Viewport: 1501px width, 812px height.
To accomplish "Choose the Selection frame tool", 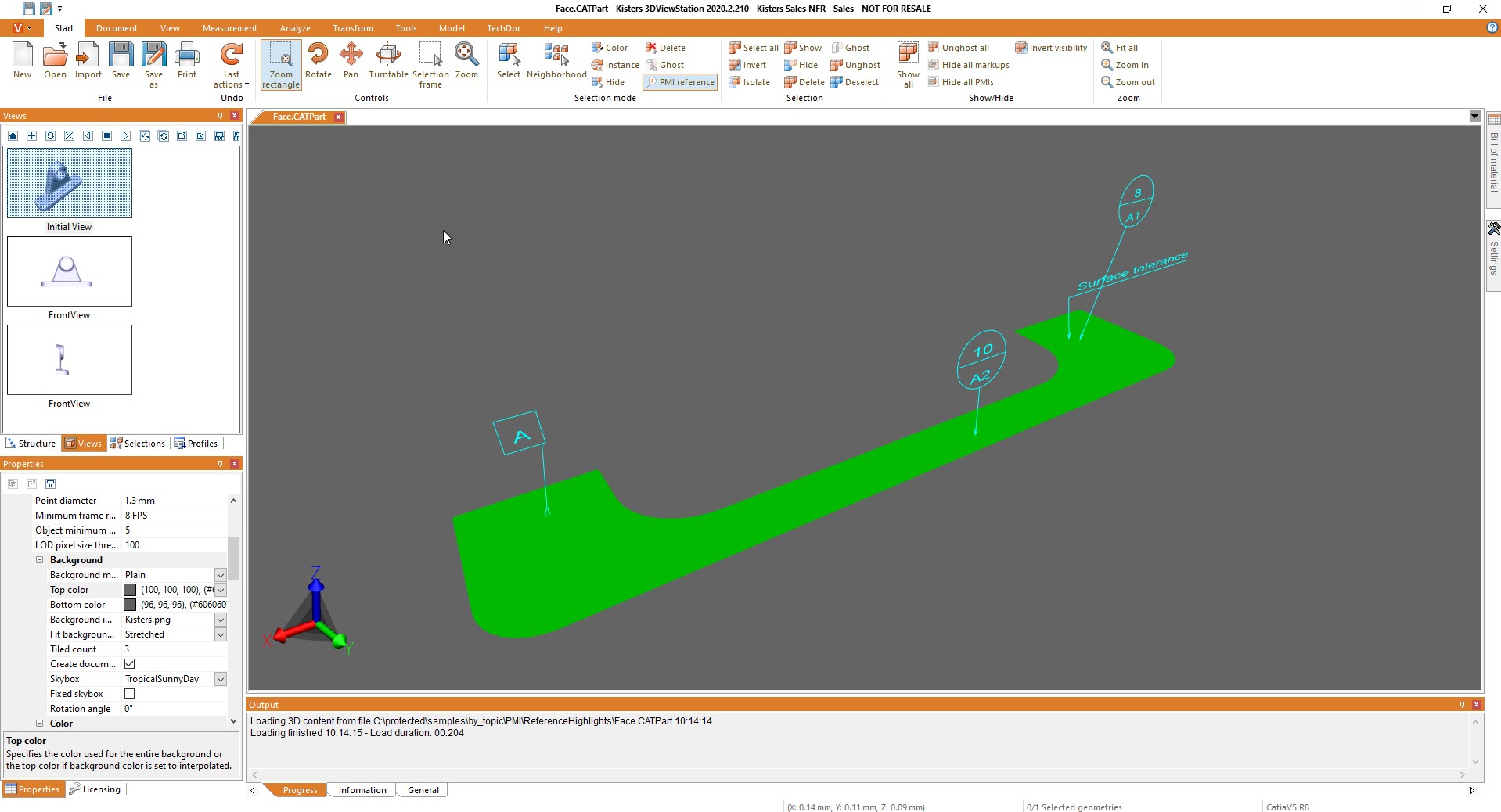I will tap(430, 66).
